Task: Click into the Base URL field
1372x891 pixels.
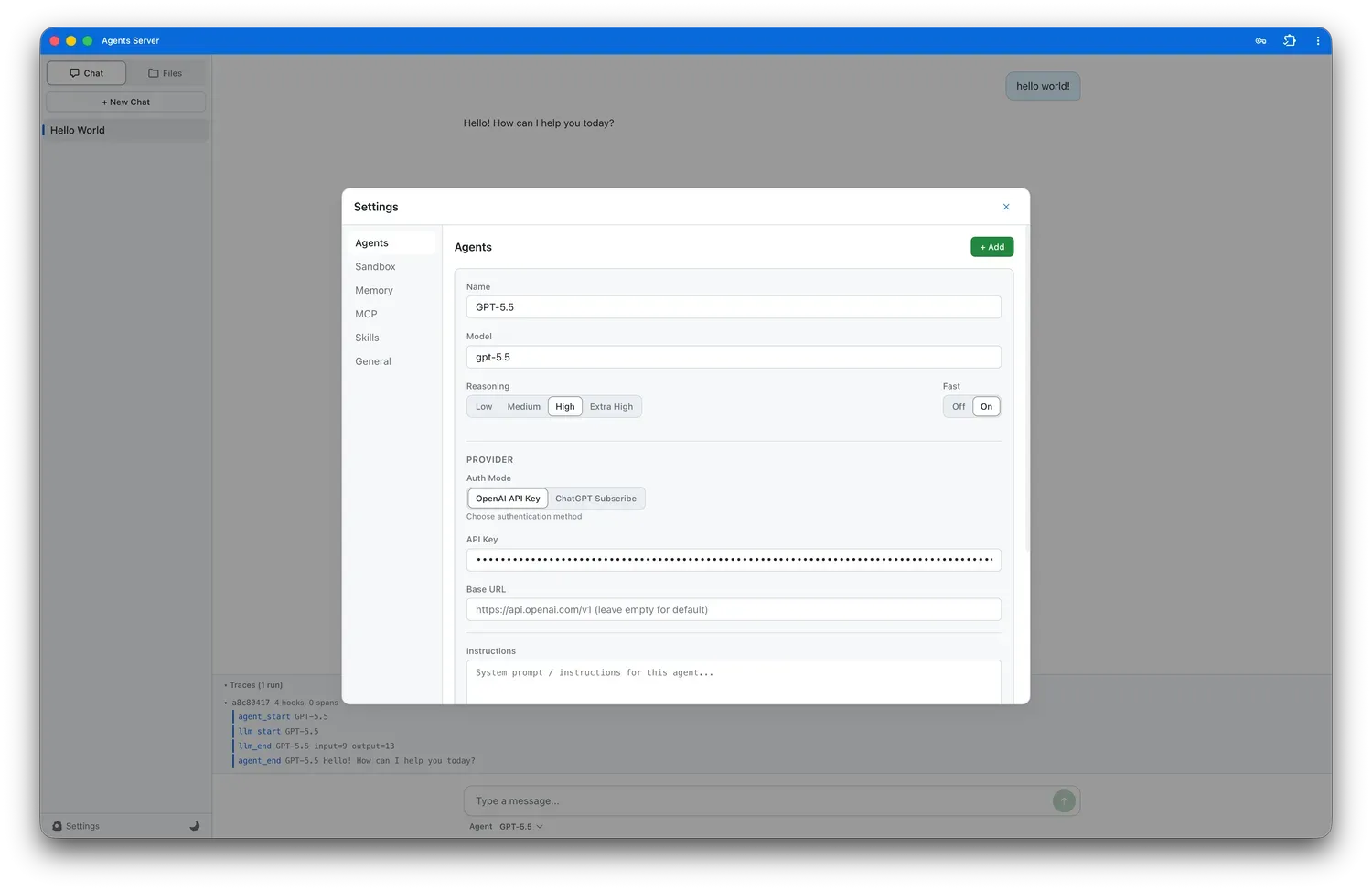Action: pyautogui.click(x=734, y=610)
